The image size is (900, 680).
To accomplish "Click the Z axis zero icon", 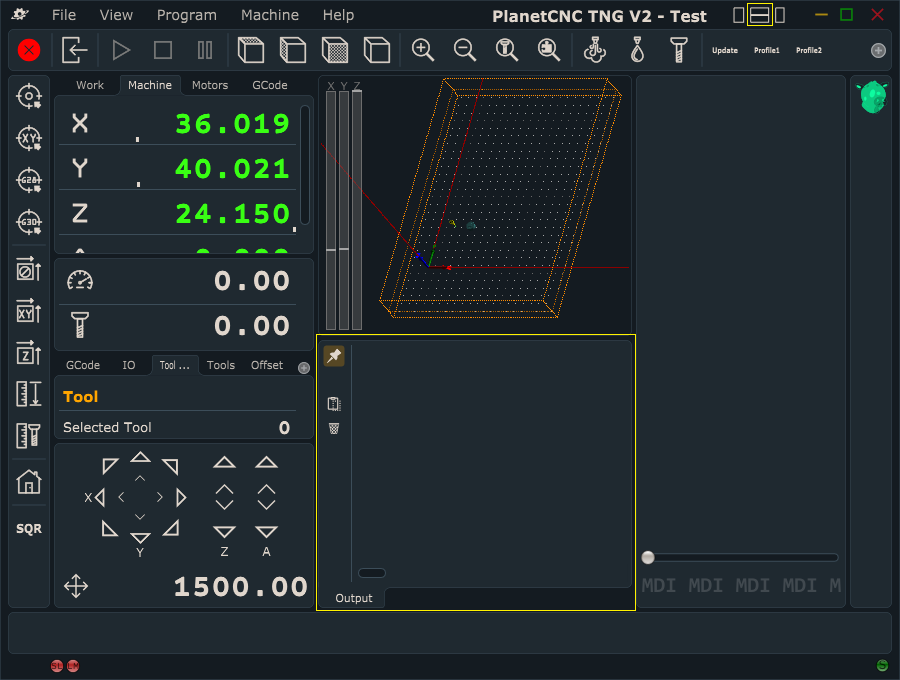I will [x=29, y=353].
